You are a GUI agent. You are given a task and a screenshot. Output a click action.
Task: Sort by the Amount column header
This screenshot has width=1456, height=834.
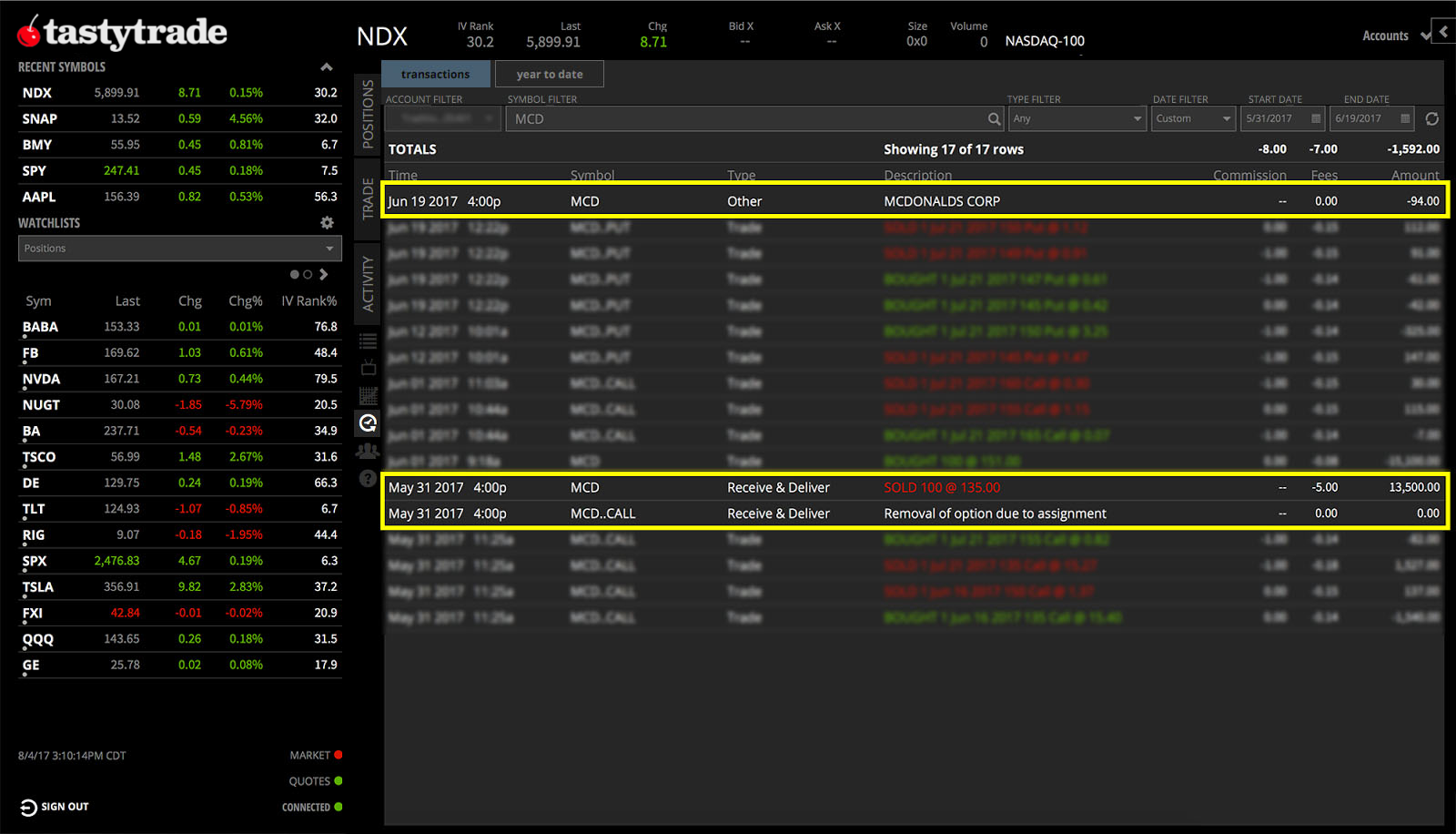point(1415,175)
